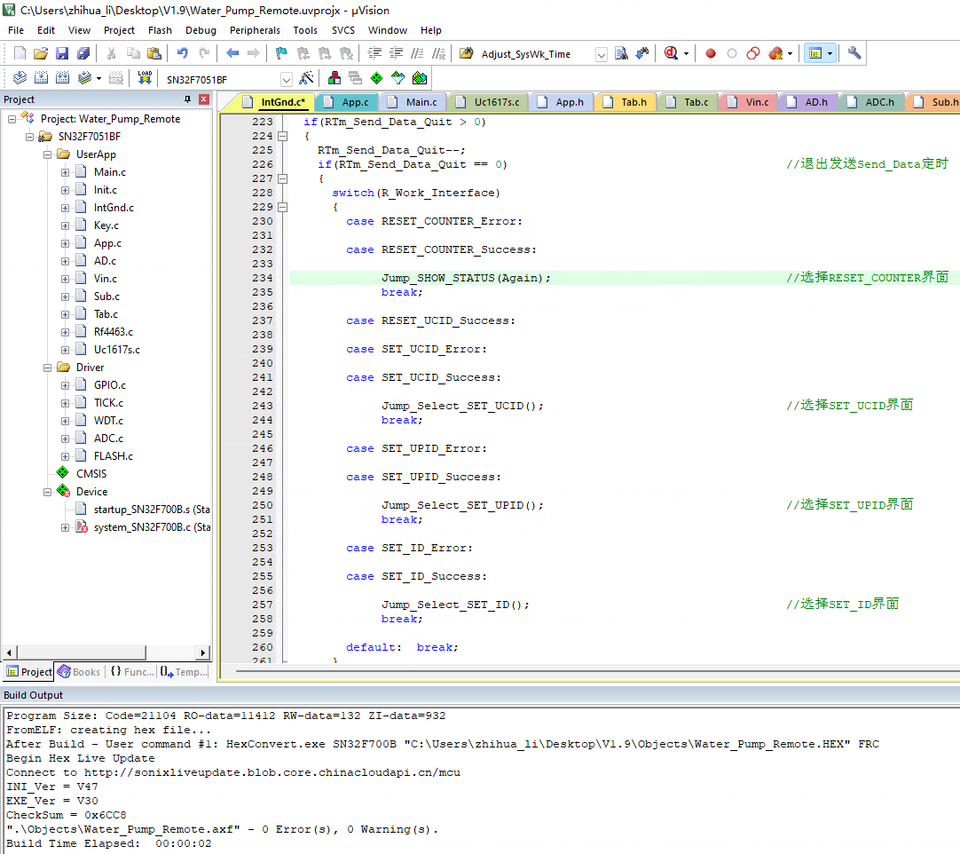The width and height of the screenshot is (960, 854).
Task: Save all files icon
Action: [x=83, y=53]
